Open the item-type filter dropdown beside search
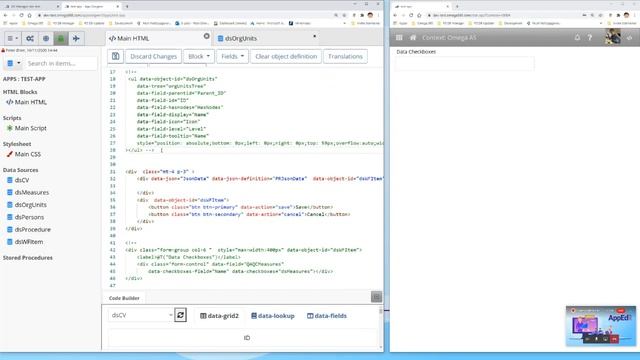The width and height of the screenshot is (640, 360). pos(13,63)
